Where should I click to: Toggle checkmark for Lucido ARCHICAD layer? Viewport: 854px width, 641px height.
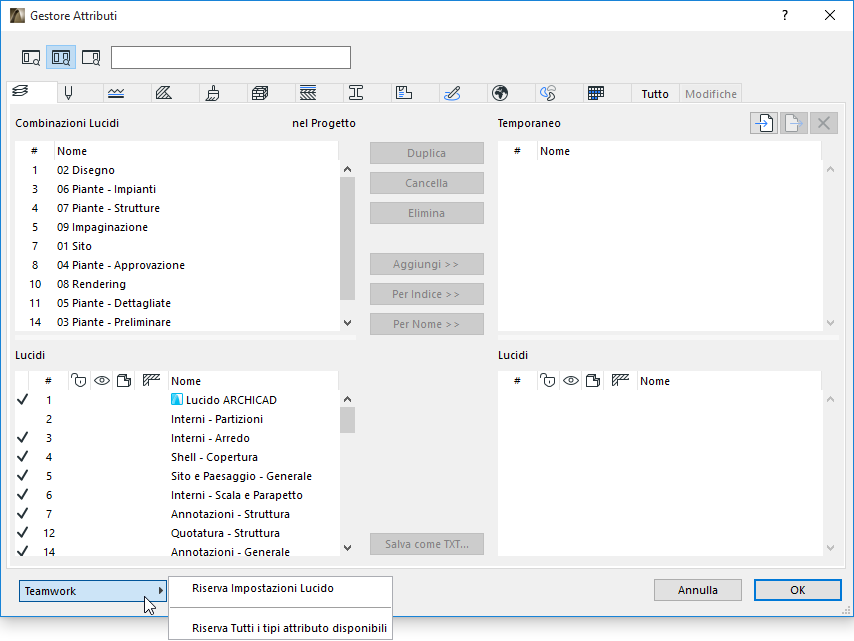(x=22, y=400)
